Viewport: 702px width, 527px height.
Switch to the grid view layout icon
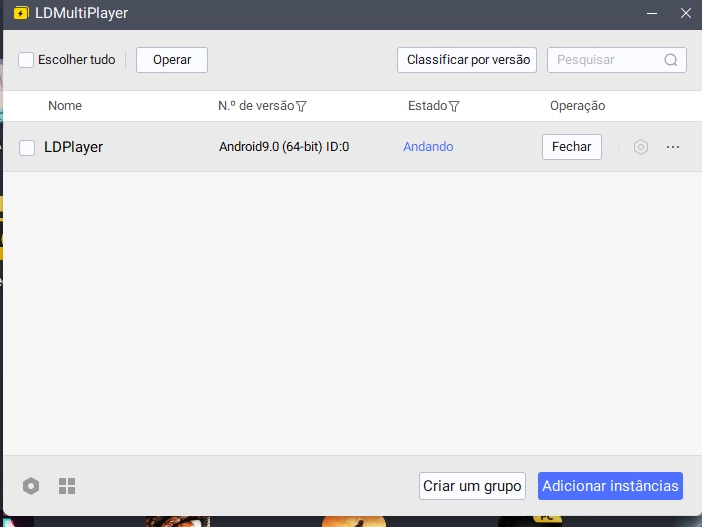tap(67, 486)
